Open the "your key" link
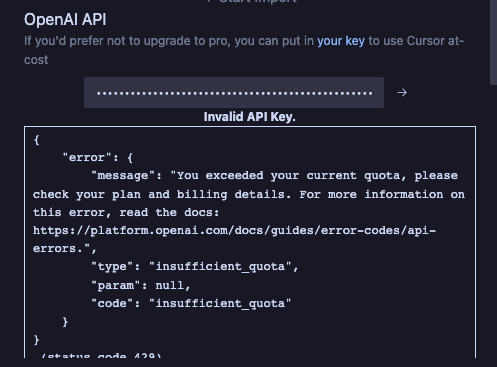 coord(341,41)
